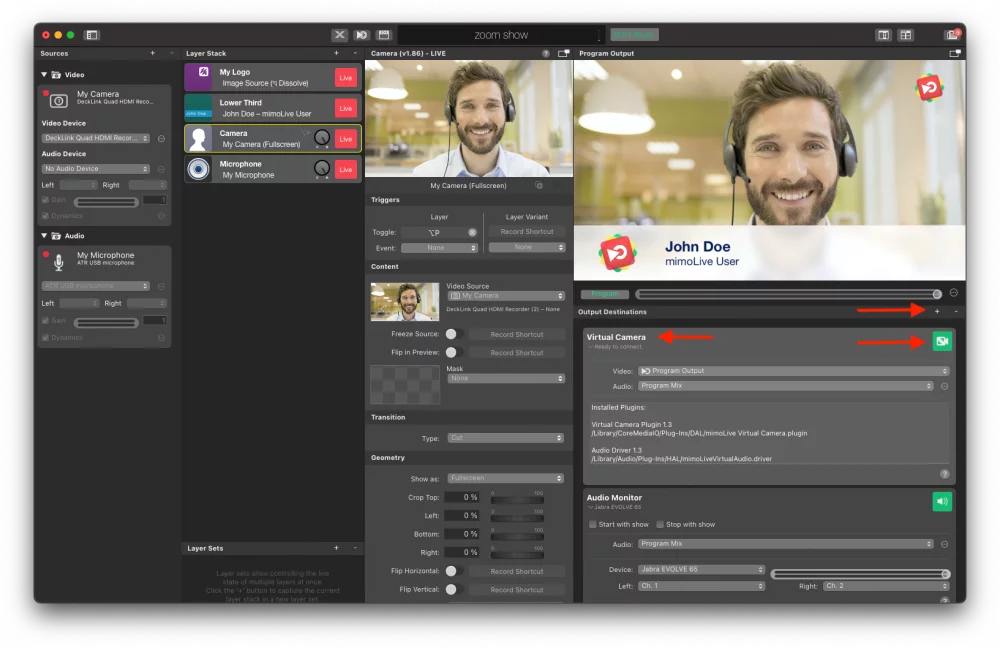Toggle the Flip Horizontal switch
This screenshot has width=1000, height=648.
[452, 571]
